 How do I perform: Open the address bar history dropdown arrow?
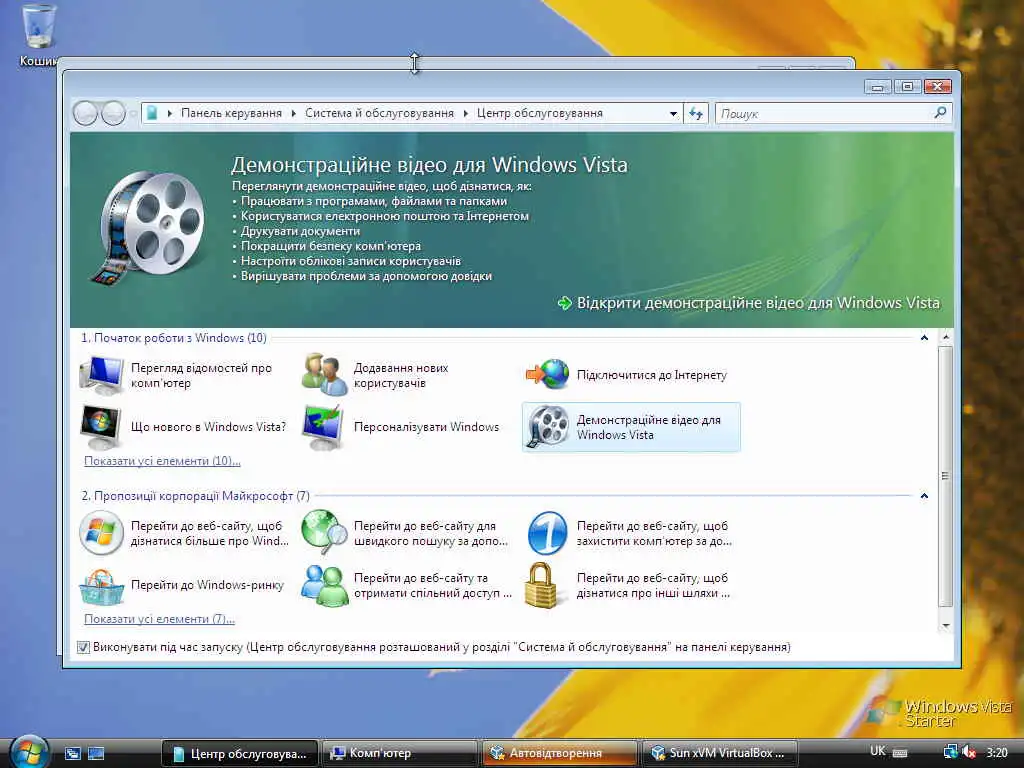673,114
